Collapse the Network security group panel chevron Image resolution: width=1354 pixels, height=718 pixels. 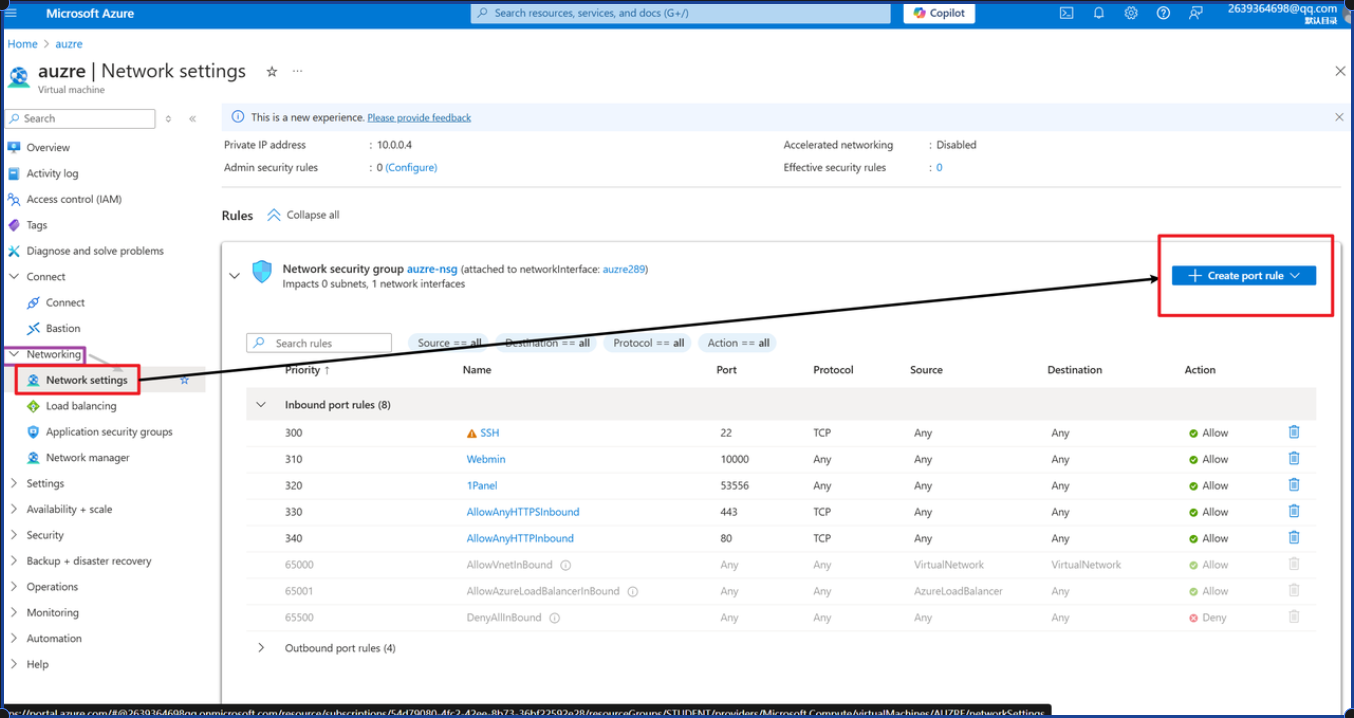(235, 275)
